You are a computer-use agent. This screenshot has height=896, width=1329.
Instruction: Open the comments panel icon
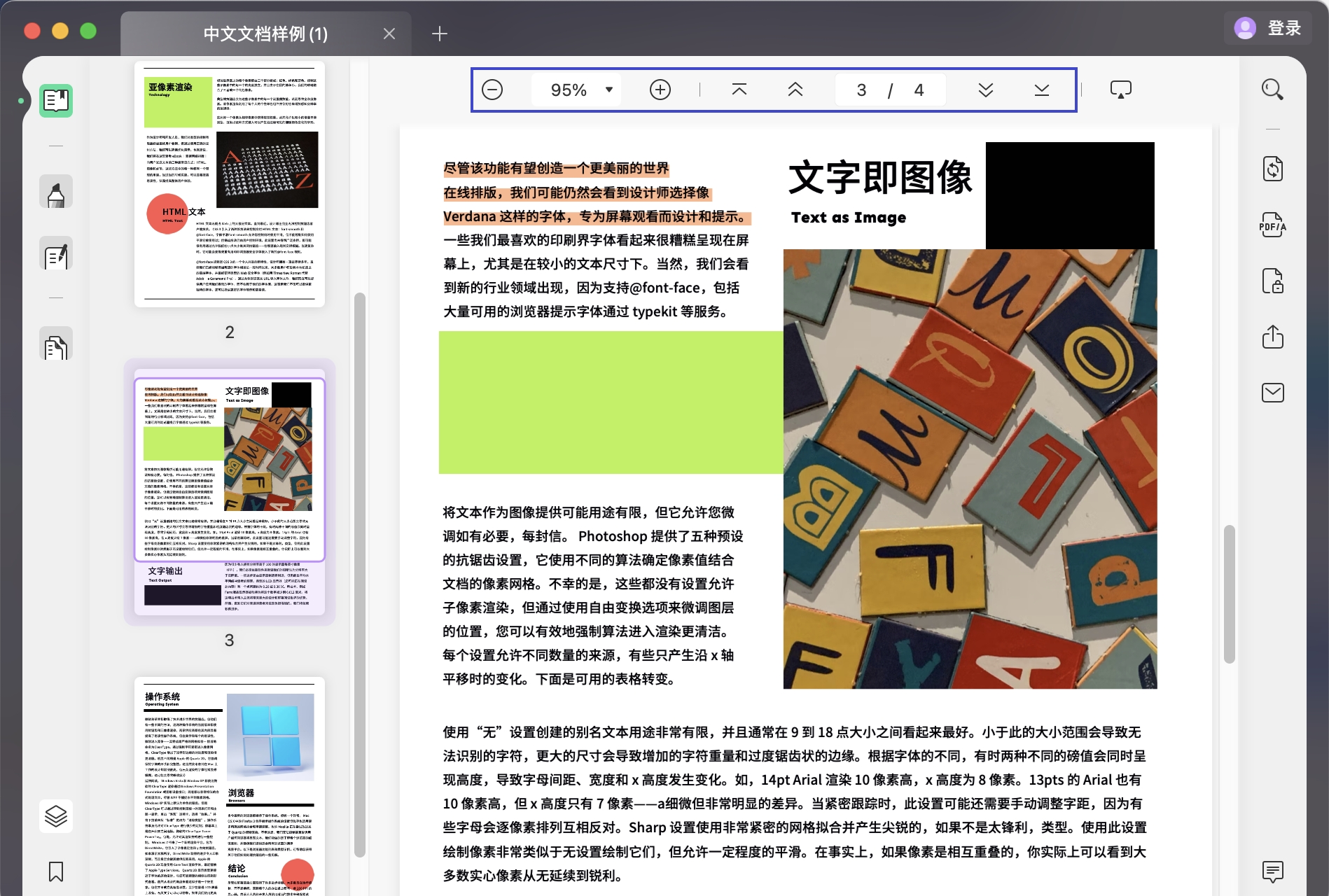[x=1273, y=871]
